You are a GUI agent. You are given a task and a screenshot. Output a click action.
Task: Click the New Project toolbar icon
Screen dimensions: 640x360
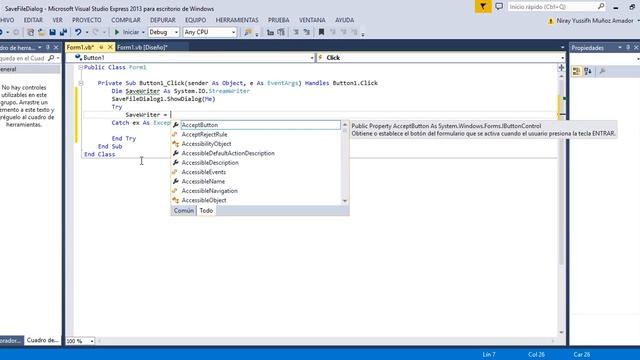[x=30, y=32]
